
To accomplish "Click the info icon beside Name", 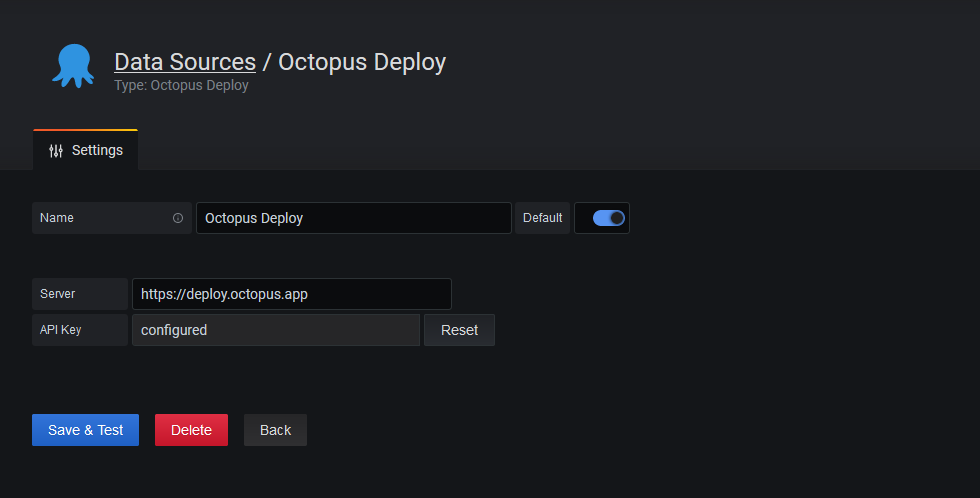I will [178, 218].
